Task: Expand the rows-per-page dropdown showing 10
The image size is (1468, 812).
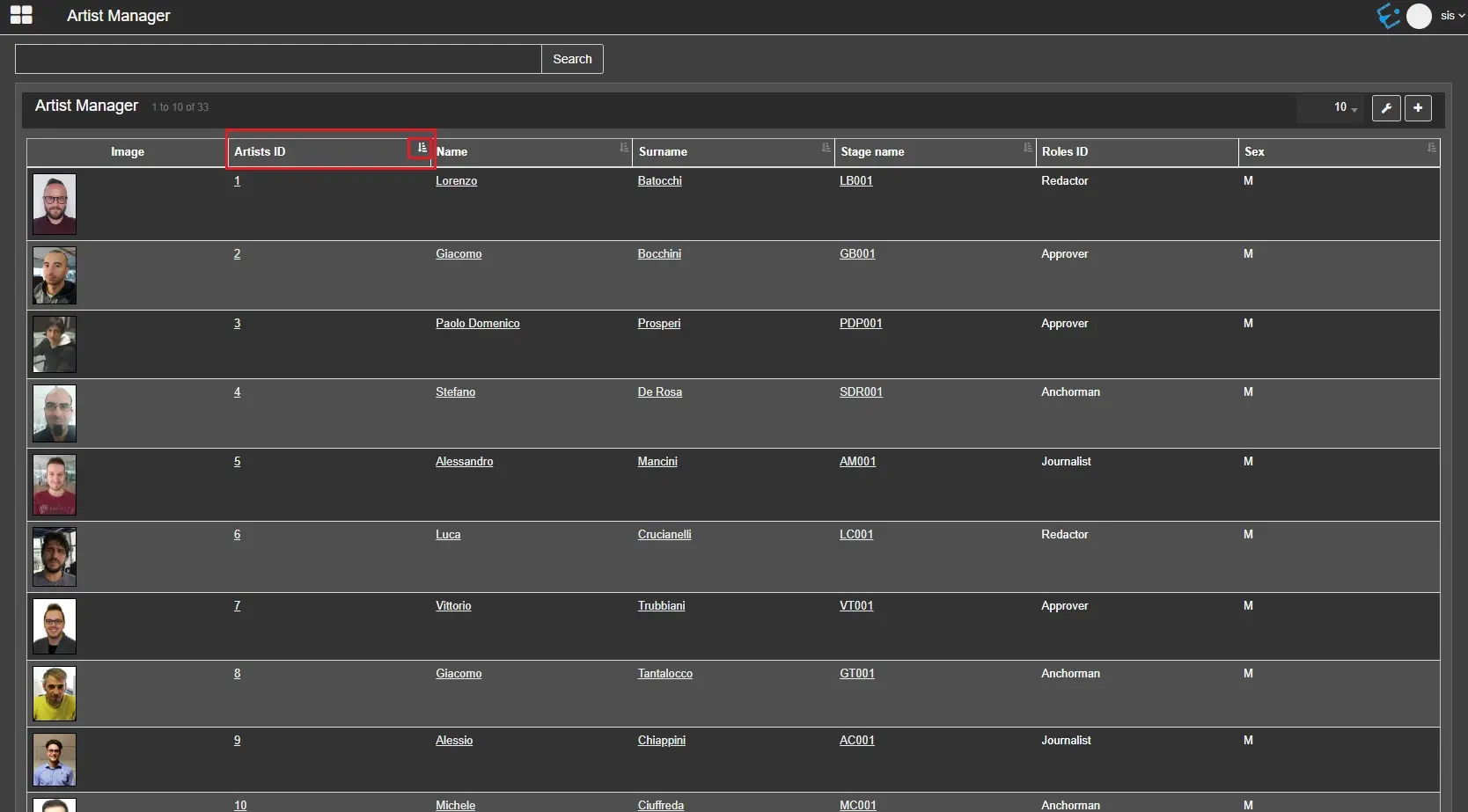Action: [1345, 107]
